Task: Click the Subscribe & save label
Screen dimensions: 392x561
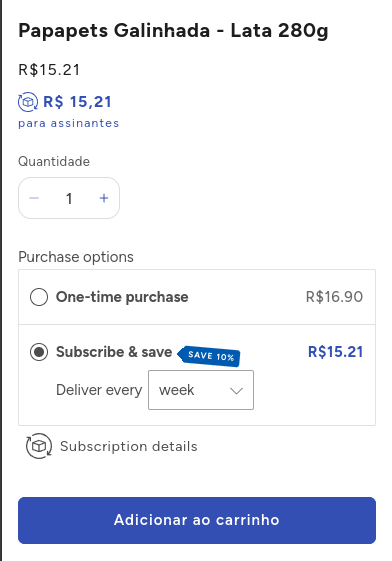Action: (114, 352)
